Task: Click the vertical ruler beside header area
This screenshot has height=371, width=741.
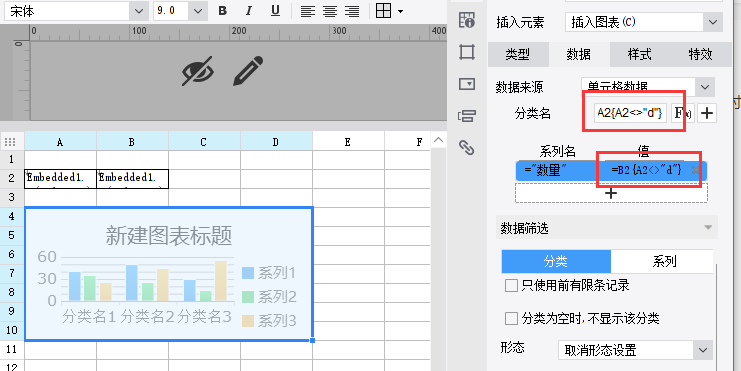Action: (x=18, y=80)
